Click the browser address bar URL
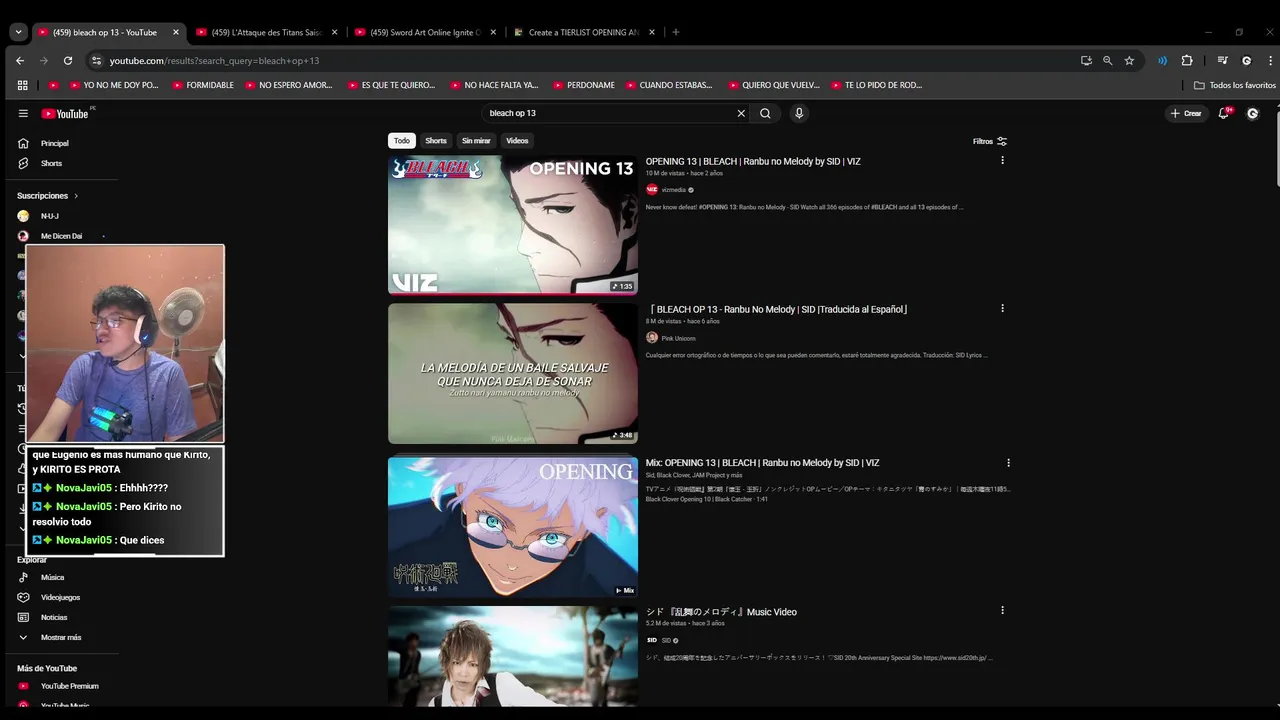The image size is (1280, 720). click(214, 60)
